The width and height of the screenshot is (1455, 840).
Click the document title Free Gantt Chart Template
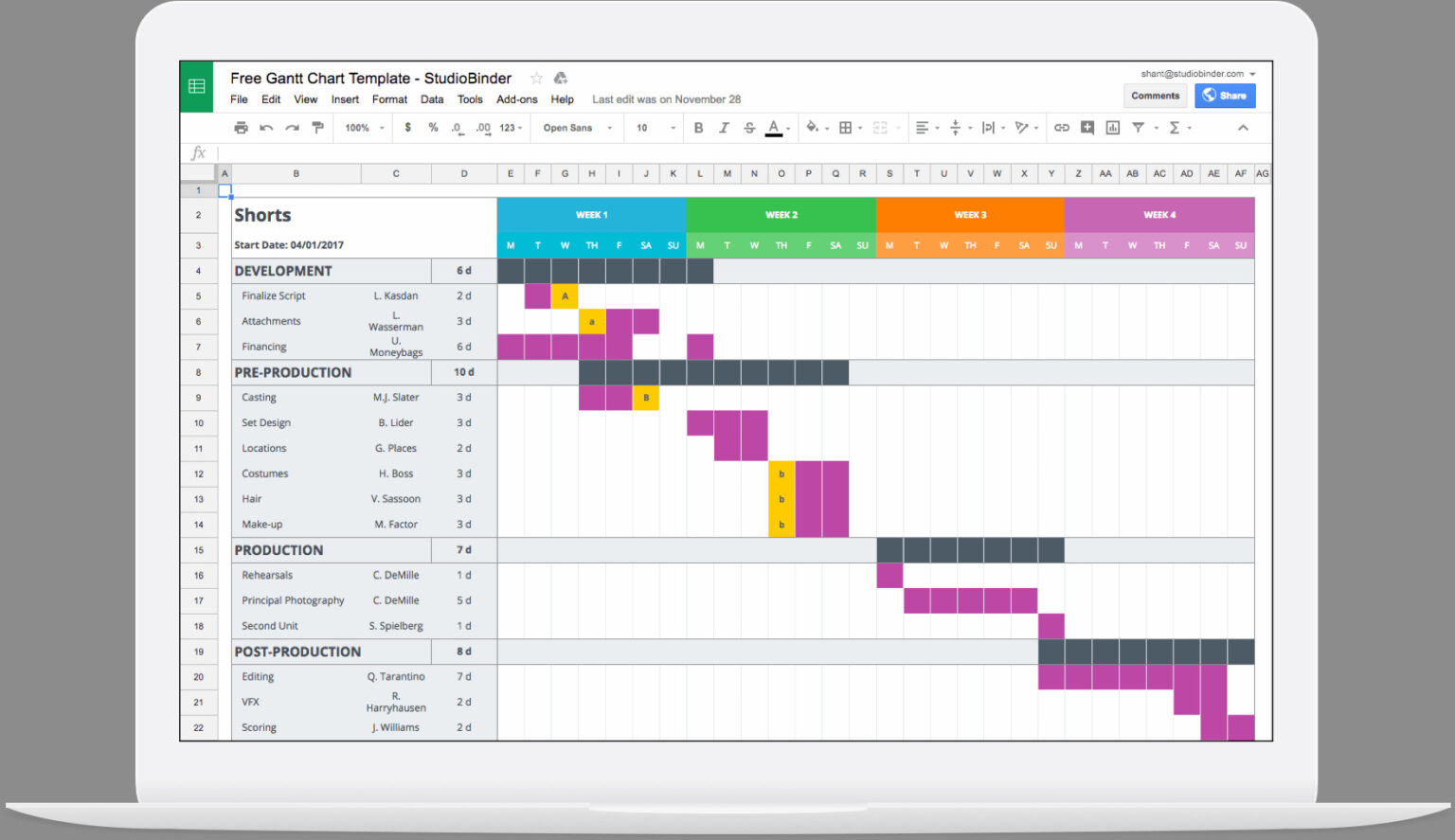tap(370, 79)
